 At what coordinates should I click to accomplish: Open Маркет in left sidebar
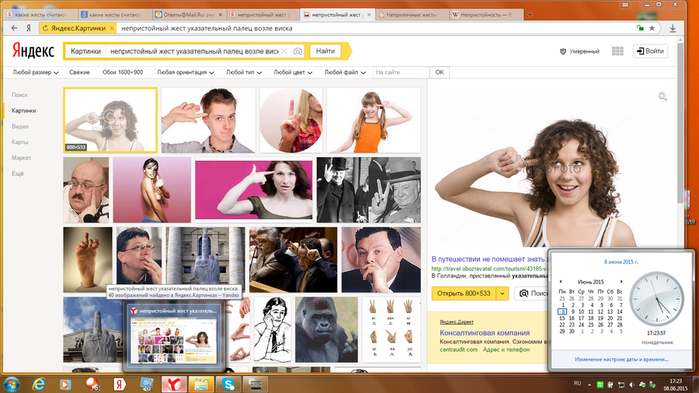(21, 158)
